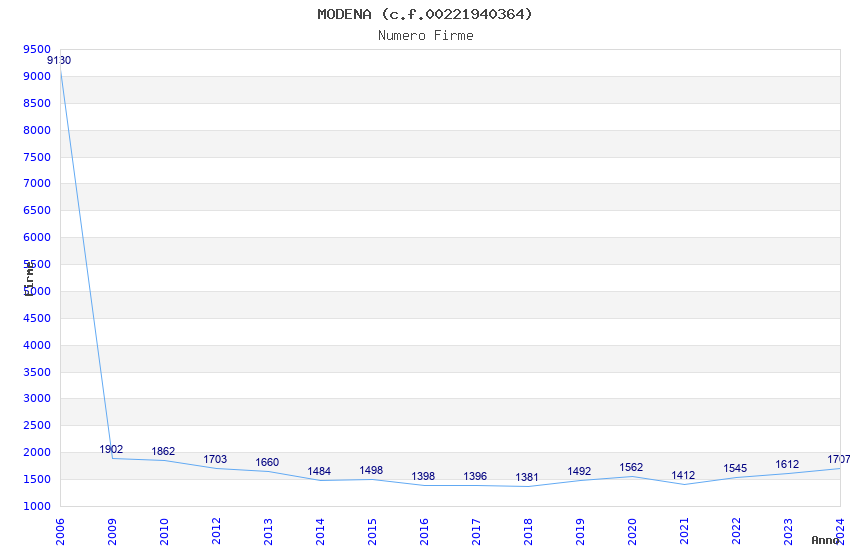Screen dimensions: 850x550
Task: Click the 6000 y-axis value
Action: [x=37, y=237]
